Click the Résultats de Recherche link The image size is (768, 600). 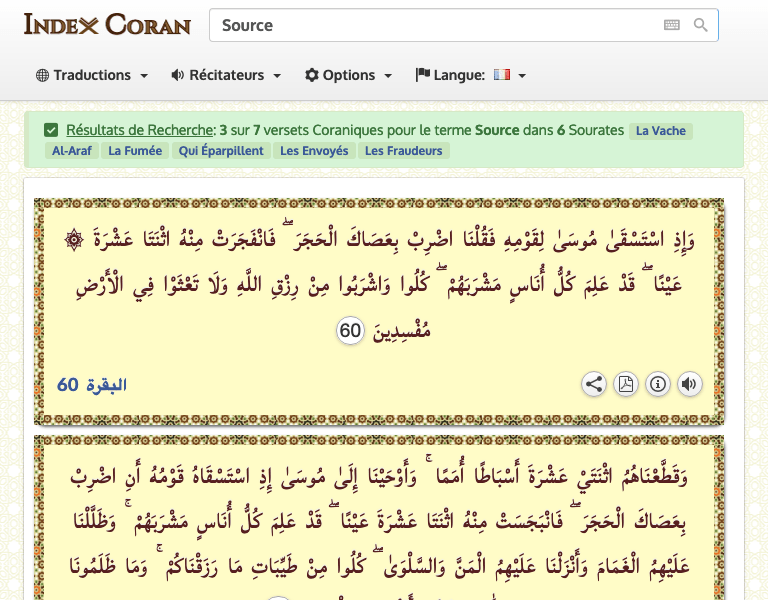click(x=139, y=130)
